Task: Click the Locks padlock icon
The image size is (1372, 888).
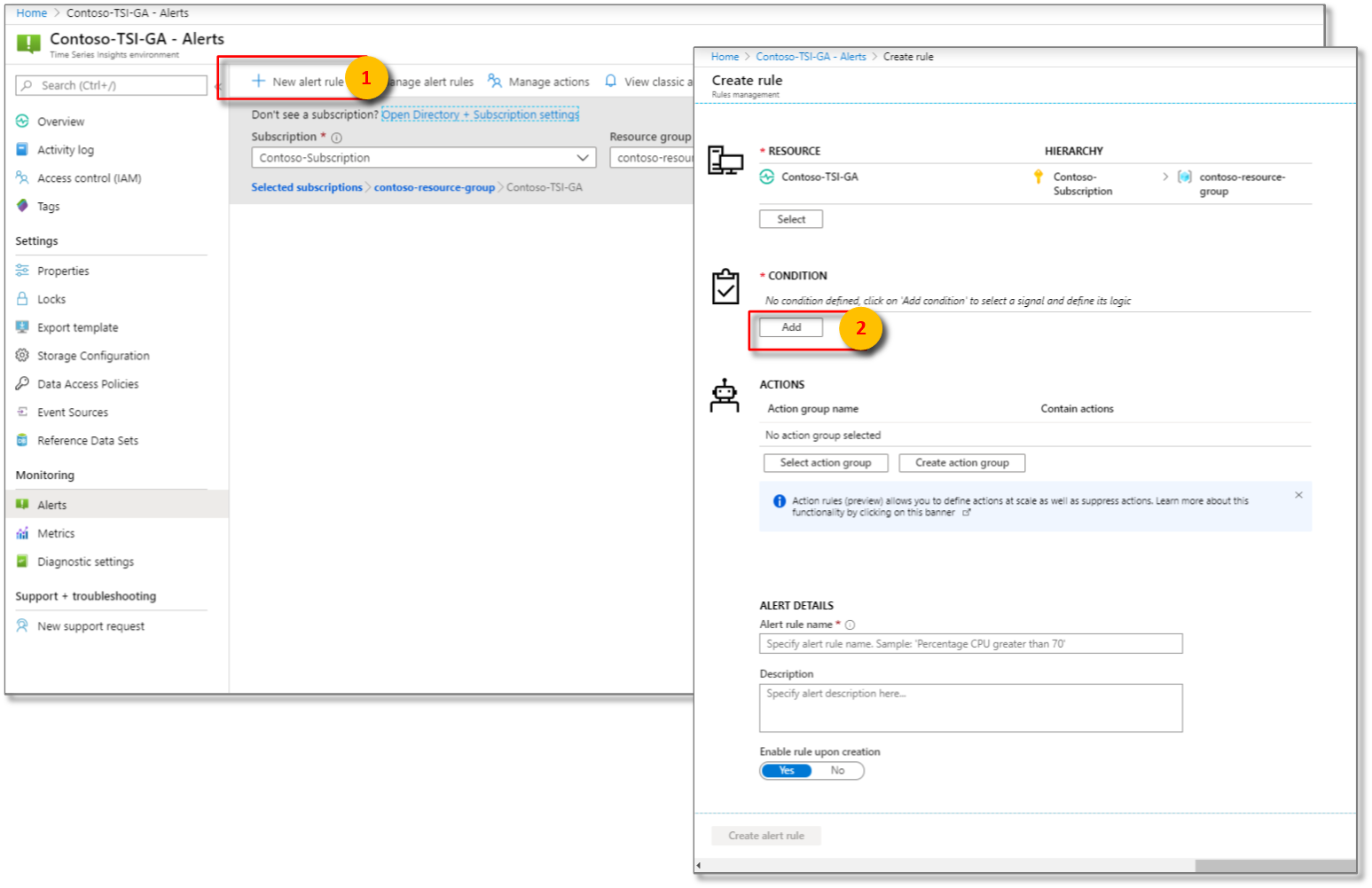Action: pyautogui.click(x=22, y=299)
